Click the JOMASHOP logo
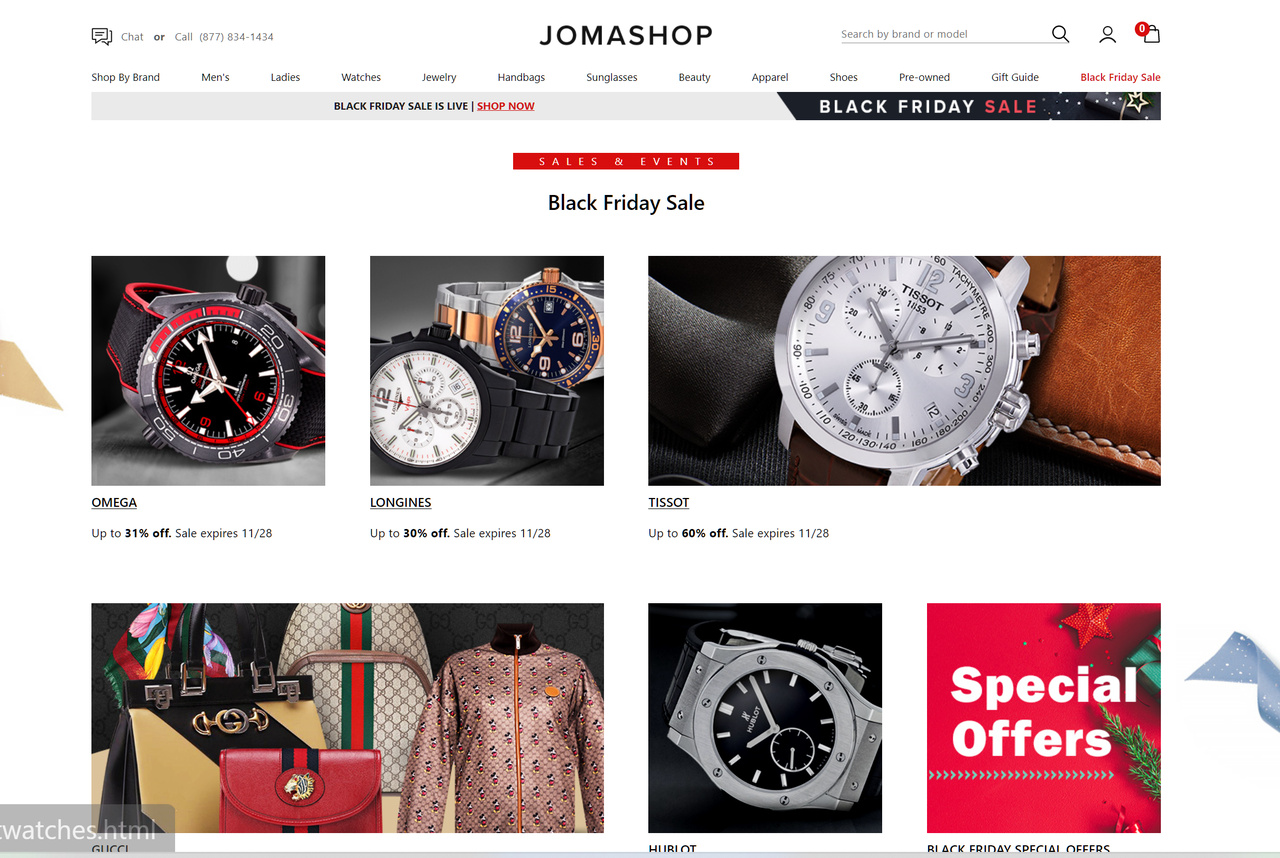Screen dimensions: 1280x858 626,35
